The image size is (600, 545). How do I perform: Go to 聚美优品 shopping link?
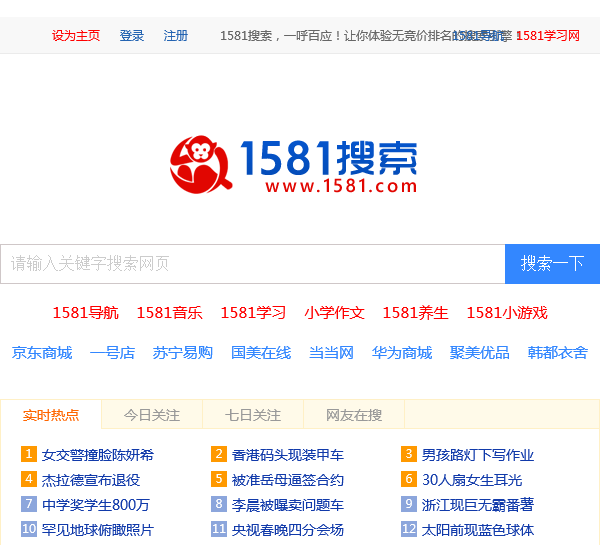coord(479,352)
